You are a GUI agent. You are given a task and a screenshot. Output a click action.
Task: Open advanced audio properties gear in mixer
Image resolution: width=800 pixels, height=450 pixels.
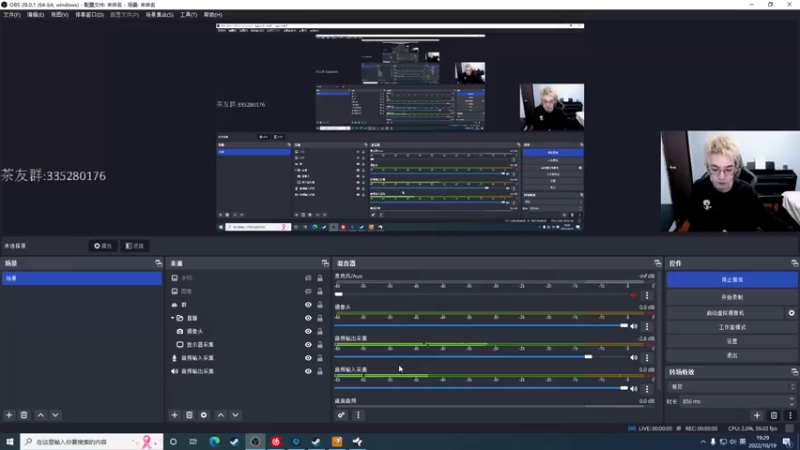(341, 415)
